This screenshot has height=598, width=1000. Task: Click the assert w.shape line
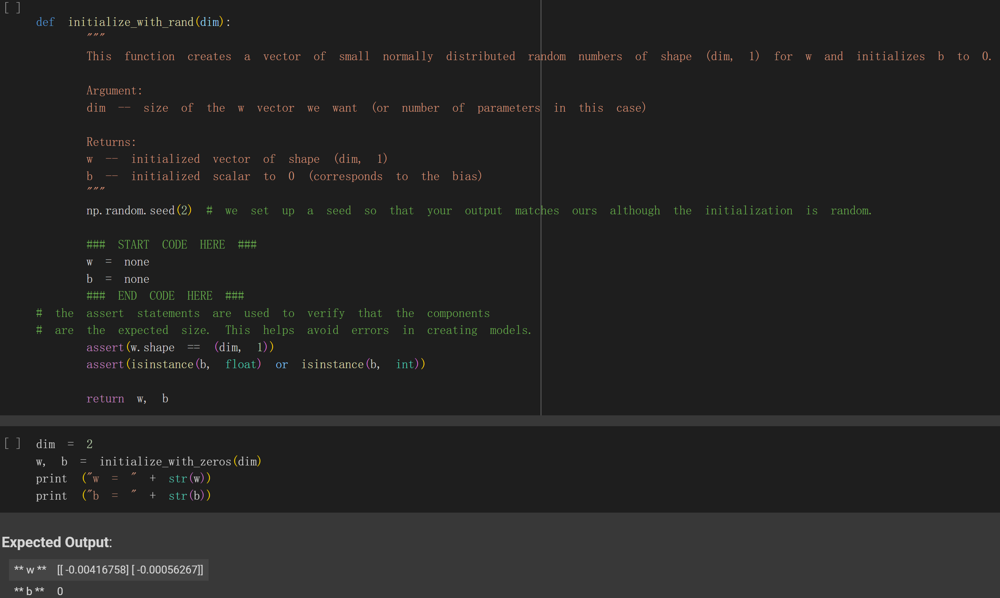pos(180,347)
